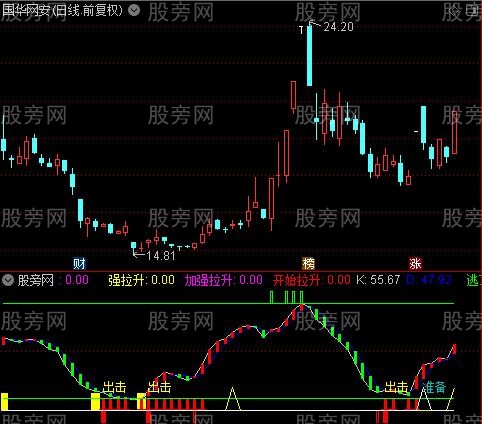Click the red 涨 marker icon
Screen dimensions: 482x424
coord(415,264)
